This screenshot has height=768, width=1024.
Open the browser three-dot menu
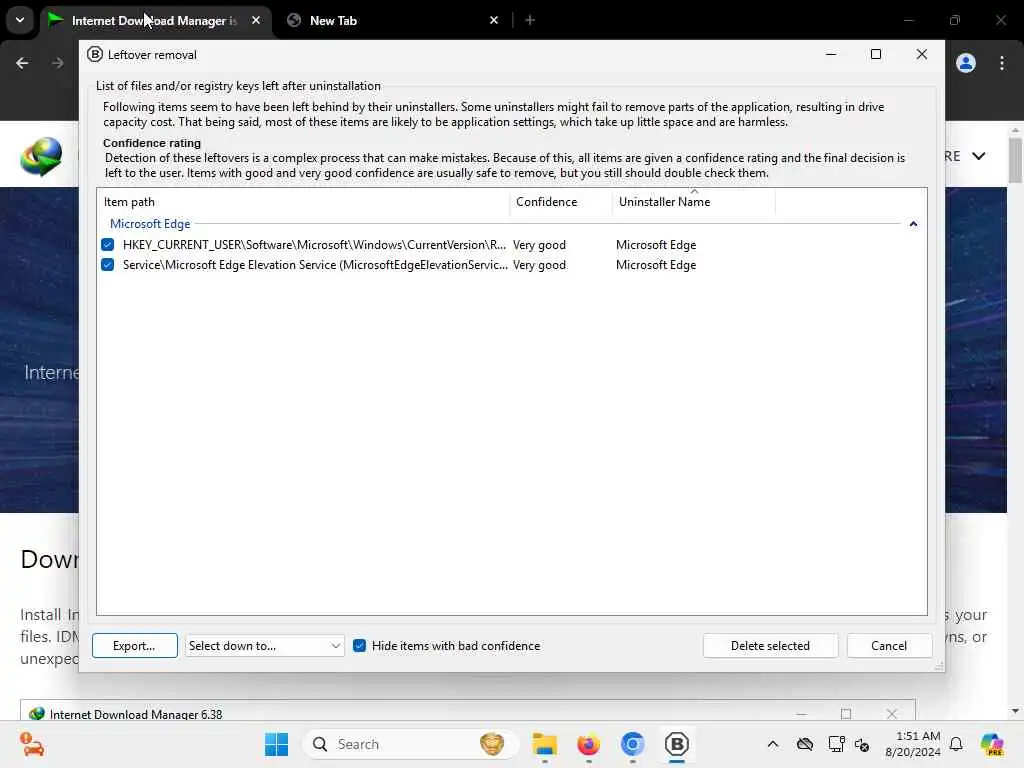tap(1002, 63)
